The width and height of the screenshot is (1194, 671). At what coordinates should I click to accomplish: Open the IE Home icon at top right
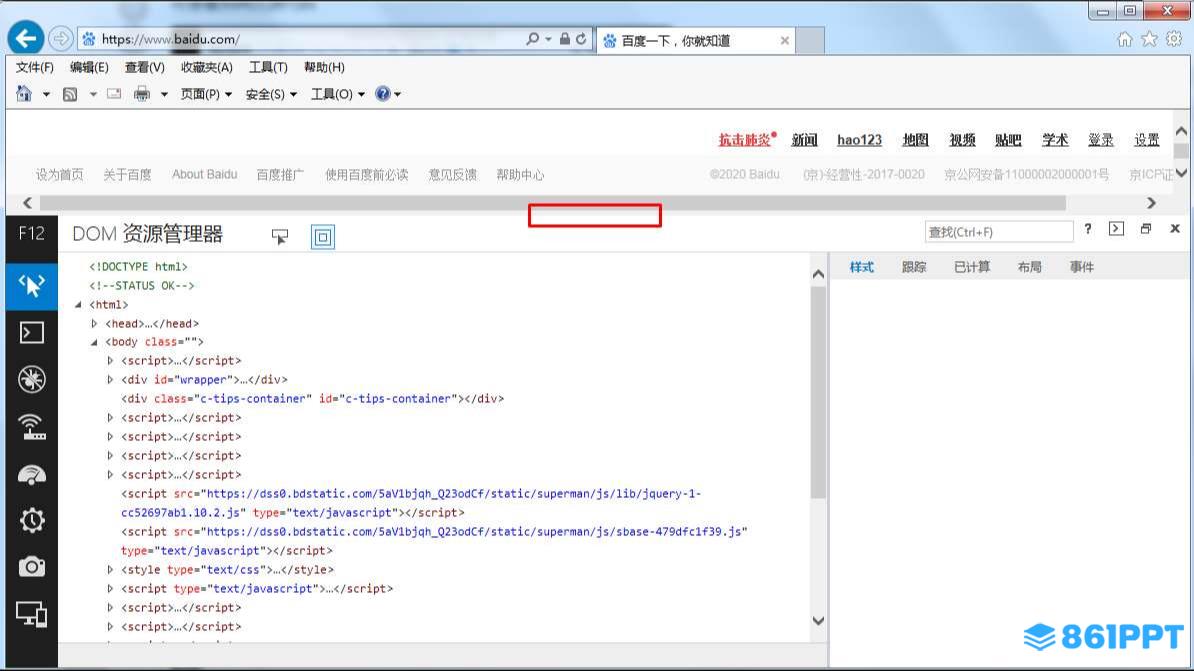(1125, 40)
